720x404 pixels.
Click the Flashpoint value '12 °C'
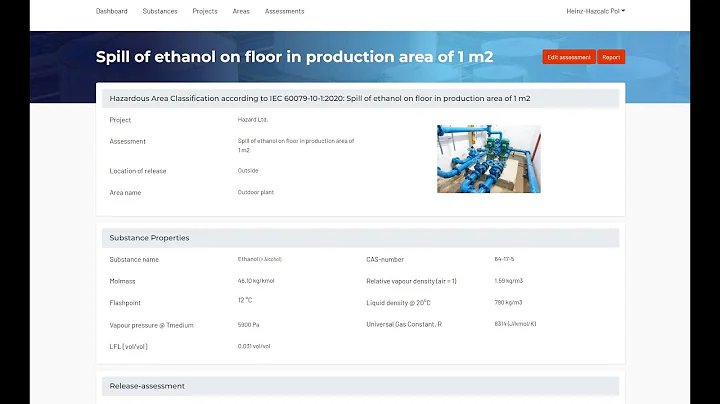245,300
